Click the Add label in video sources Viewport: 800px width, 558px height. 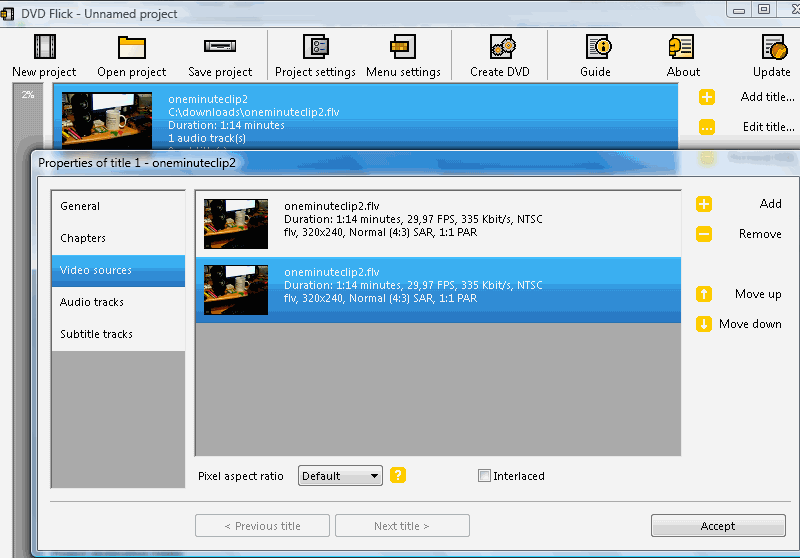(x=770, y=204)
